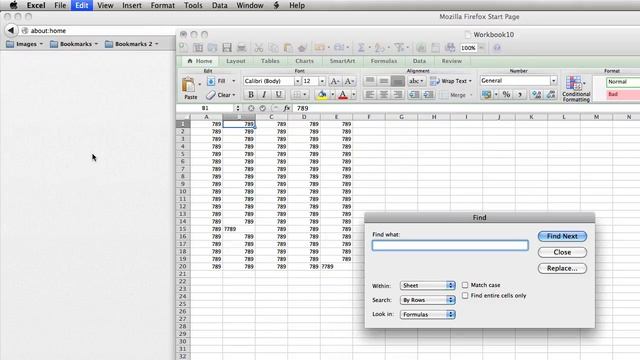This screenshot has height=360, width=640.
Task: Expand the Fill dropdown in Edit group
Action: pos(233,81)
